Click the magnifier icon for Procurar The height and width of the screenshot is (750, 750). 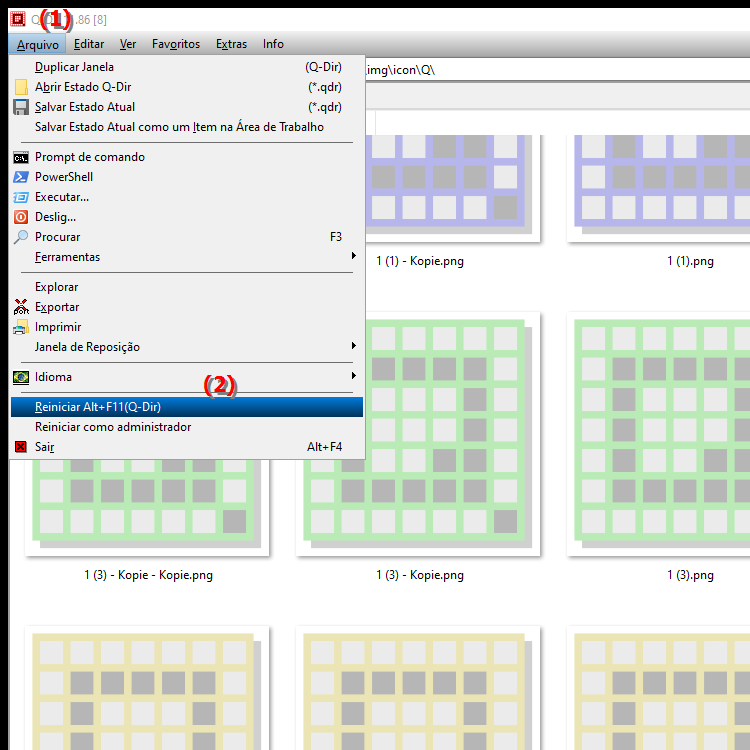[x=21, y=237]
